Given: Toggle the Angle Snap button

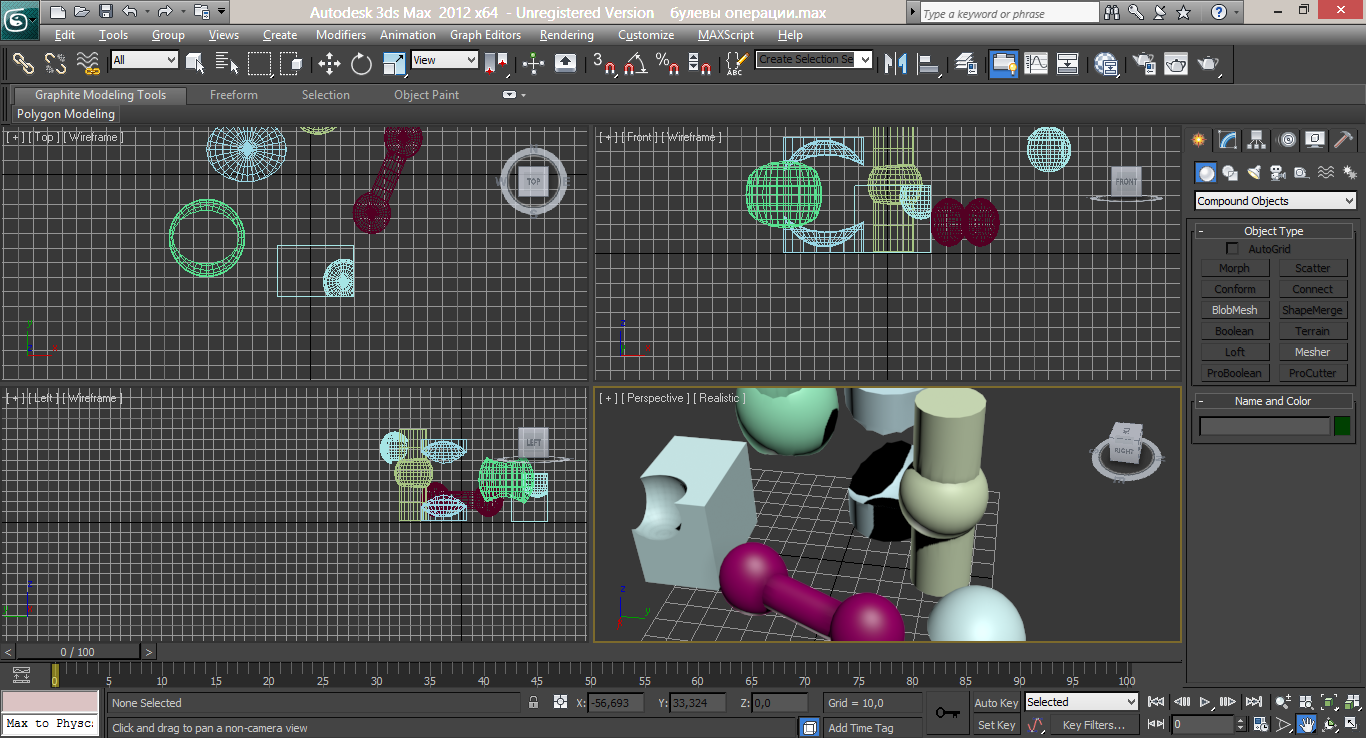Looking at the screenshot, I should [x=634, y=64].
